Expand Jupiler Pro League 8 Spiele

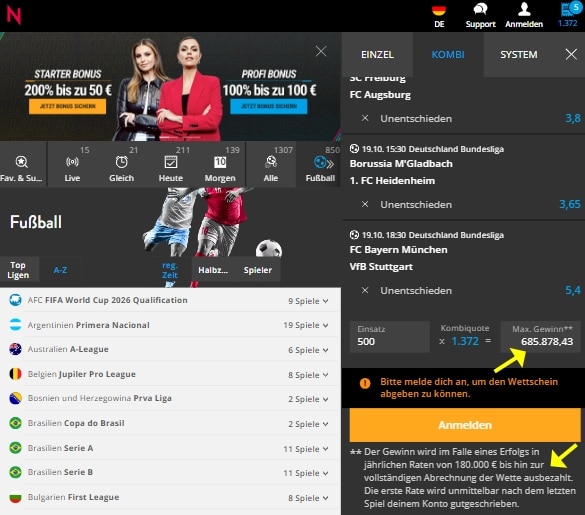click(308, 375)
